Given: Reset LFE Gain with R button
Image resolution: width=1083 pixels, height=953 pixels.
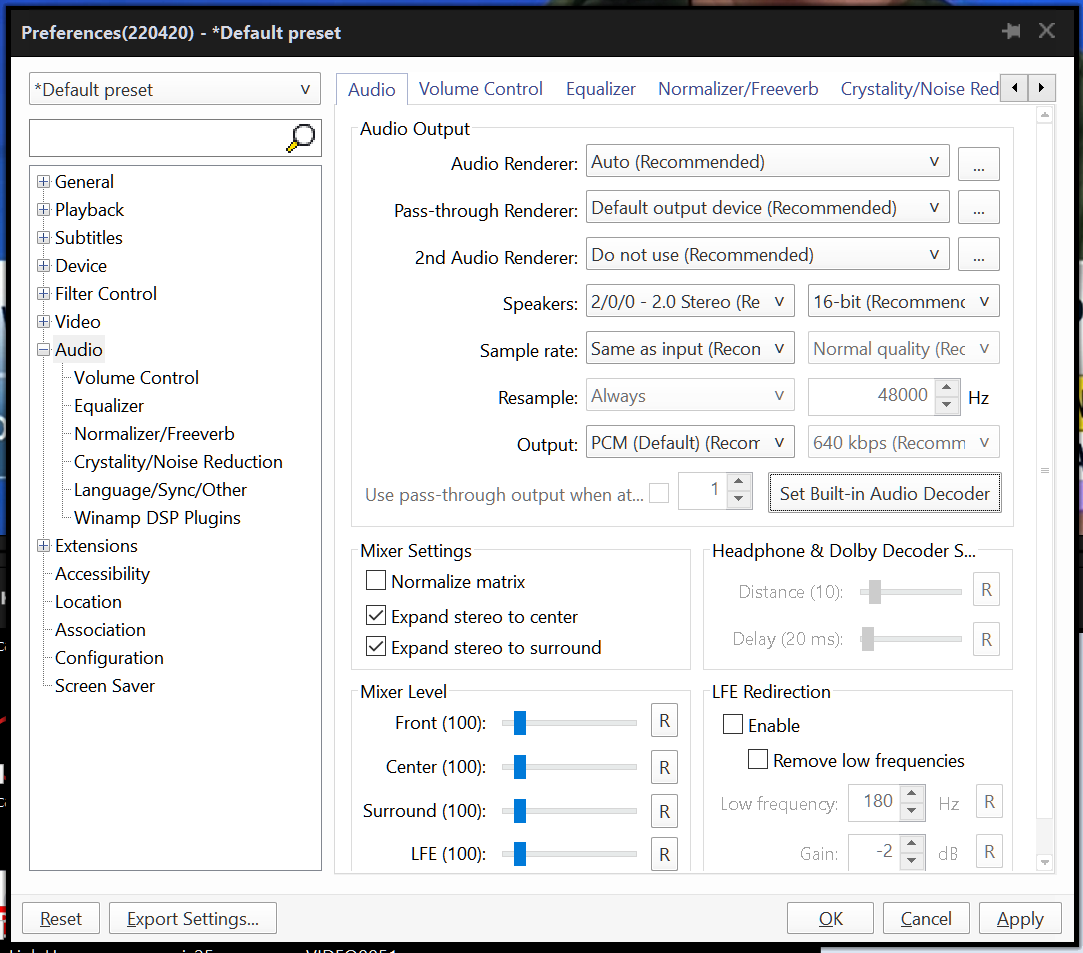Looking at the screenshot, I should click(x=989, y=851).
